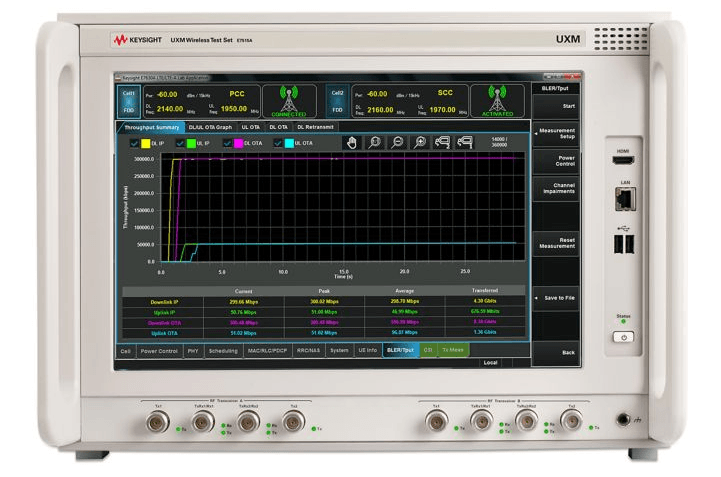Open the UE Info tab
721x477 pixels.
[368, 351]
